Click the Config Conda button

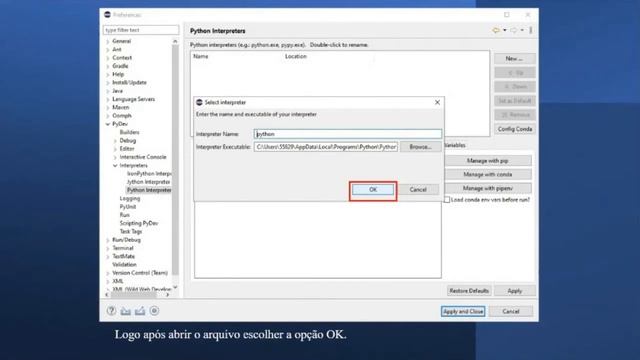(x=515, y=129)
